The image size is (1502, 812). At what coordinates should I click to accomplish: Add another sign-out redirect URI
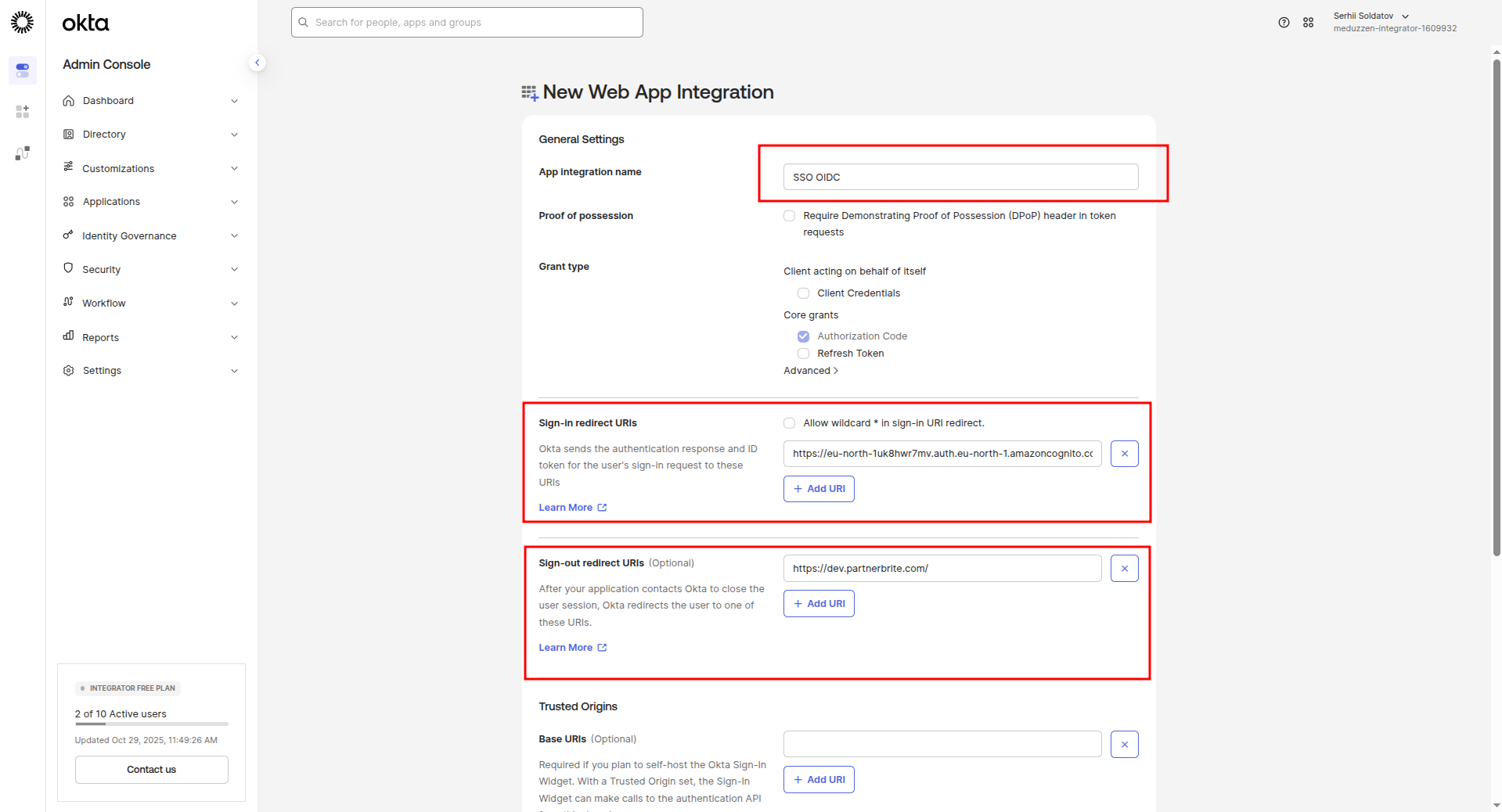(819, 604)
